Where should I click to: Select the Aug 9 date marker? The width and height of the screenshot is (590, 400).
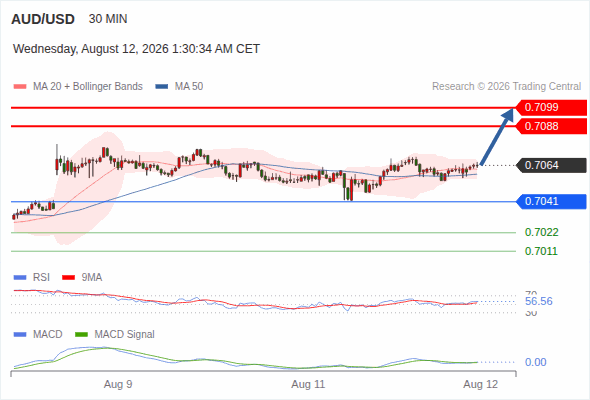point(118,385)
